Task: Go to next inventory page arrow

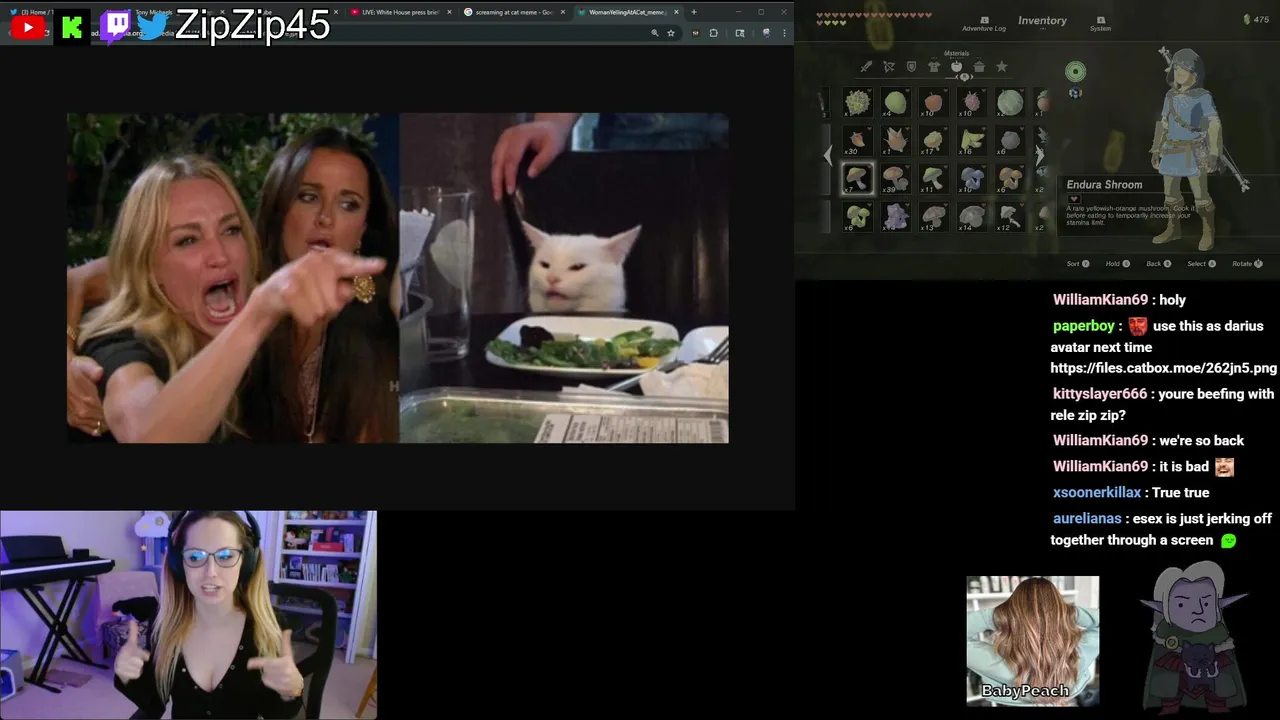Action: 1040,156
